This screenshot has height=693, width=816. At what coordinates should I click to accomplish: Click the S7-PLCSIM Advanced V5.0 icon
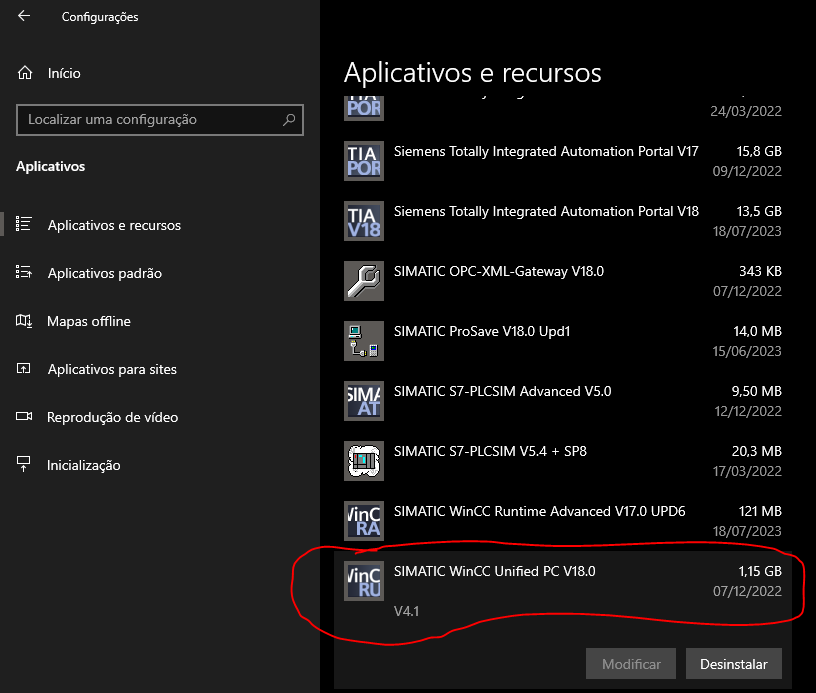click(363, 400)
